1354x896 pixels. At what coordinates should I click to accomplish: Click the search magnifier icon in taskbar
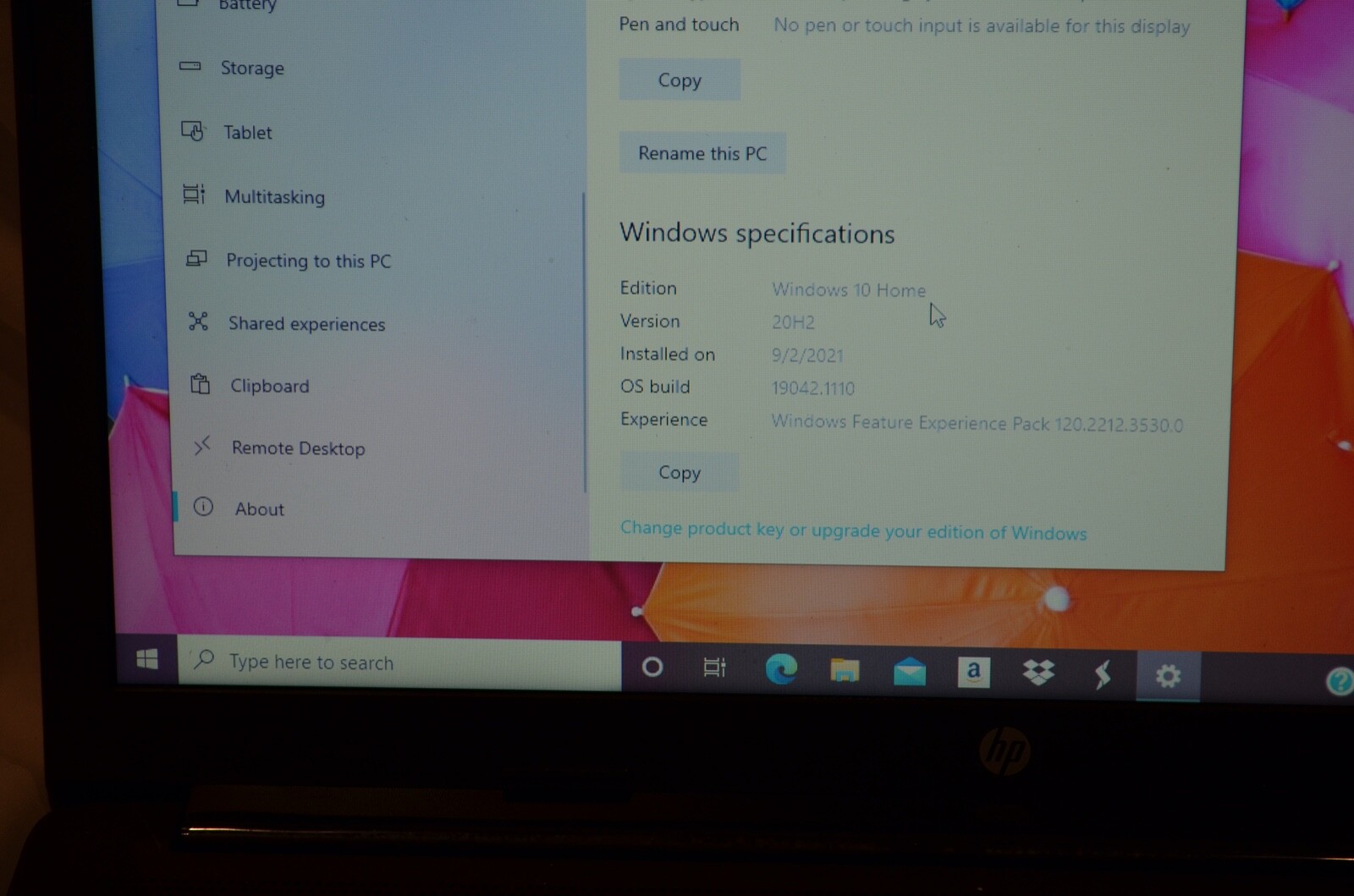coord(203,659)
